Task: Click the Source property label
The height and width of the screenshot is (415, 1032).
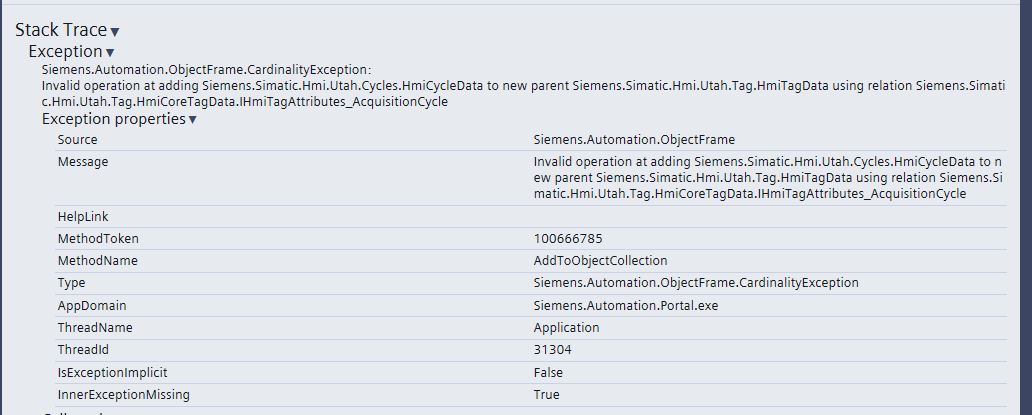Action: pyautogui.click(x=78, y=140)
